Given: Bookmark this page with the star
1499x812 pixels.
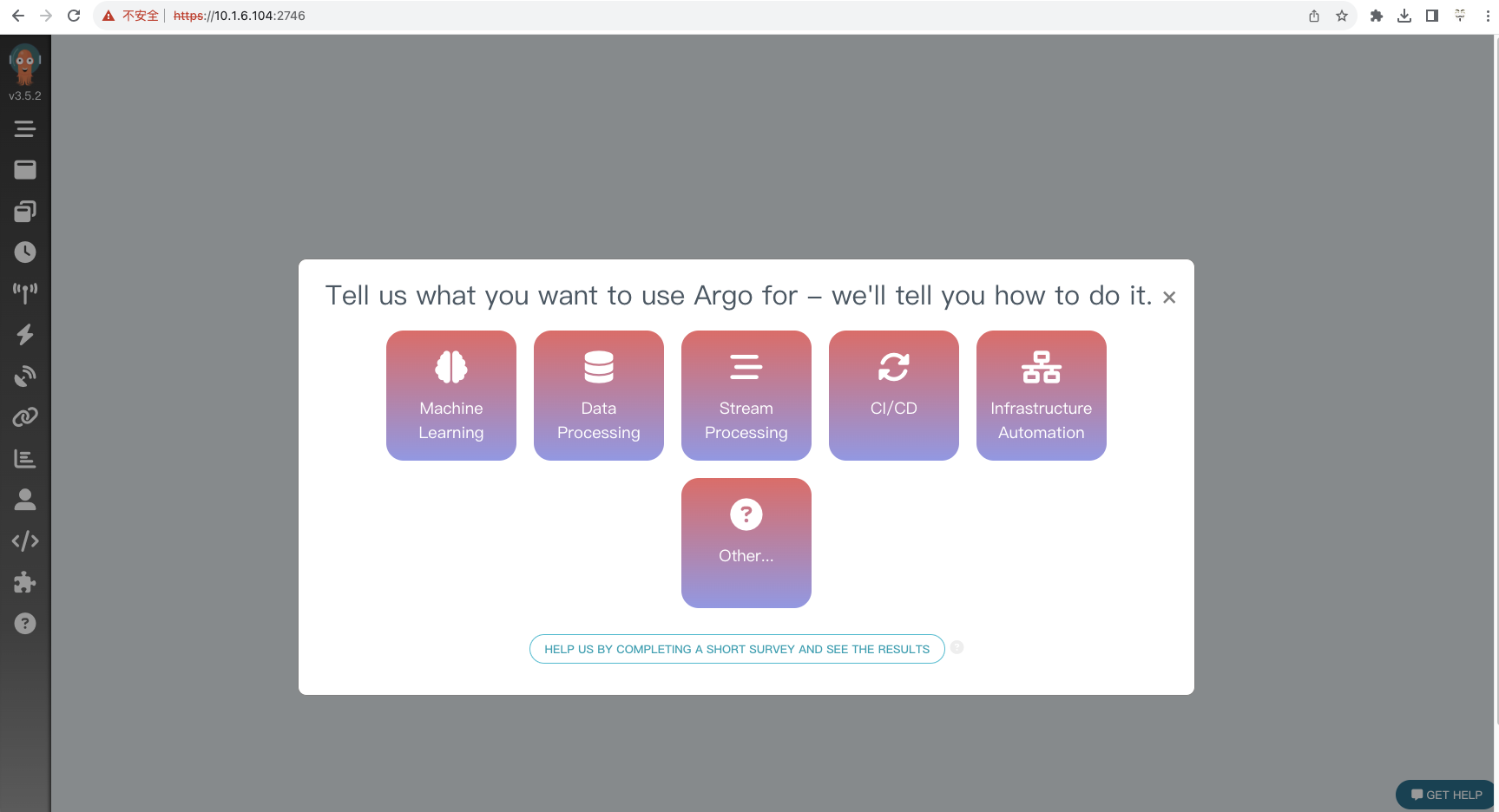Looking at the screenshot, I should (1342, 16).
